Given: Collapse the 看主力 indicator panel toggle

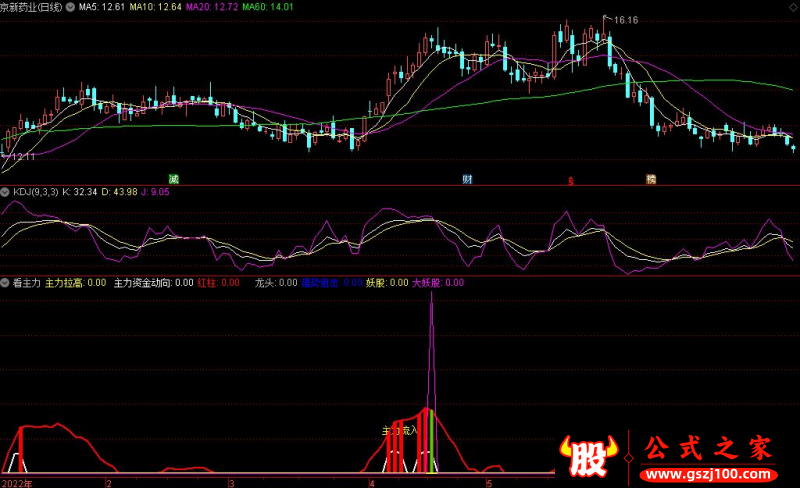Looking at the screenshot, I should pyautogui.click(x=5, y=283).
